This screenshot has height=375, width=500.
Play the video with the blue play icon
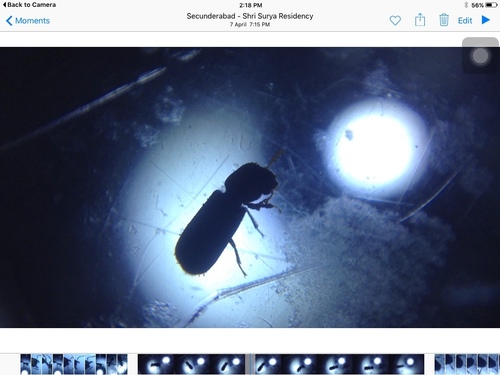(x=486, y=20)
